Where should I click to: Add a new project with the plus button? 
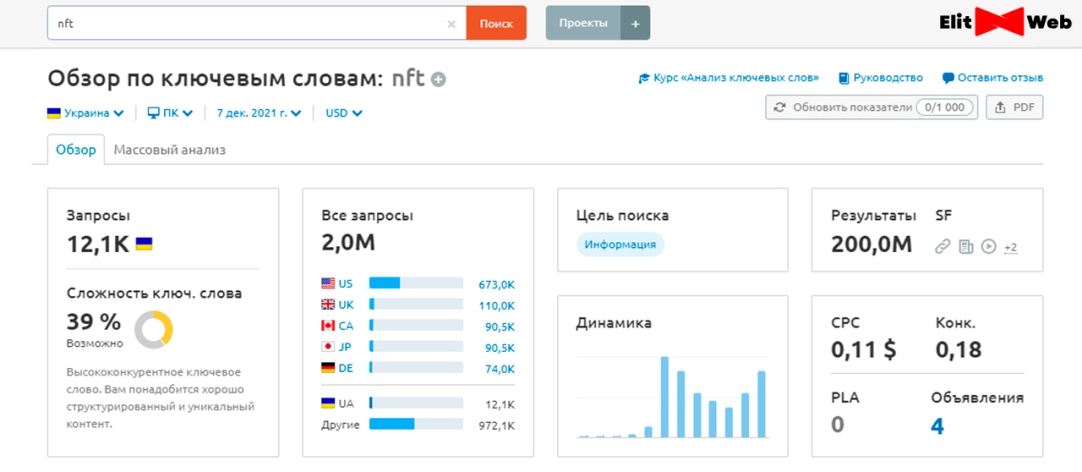[x=636, y=23]
